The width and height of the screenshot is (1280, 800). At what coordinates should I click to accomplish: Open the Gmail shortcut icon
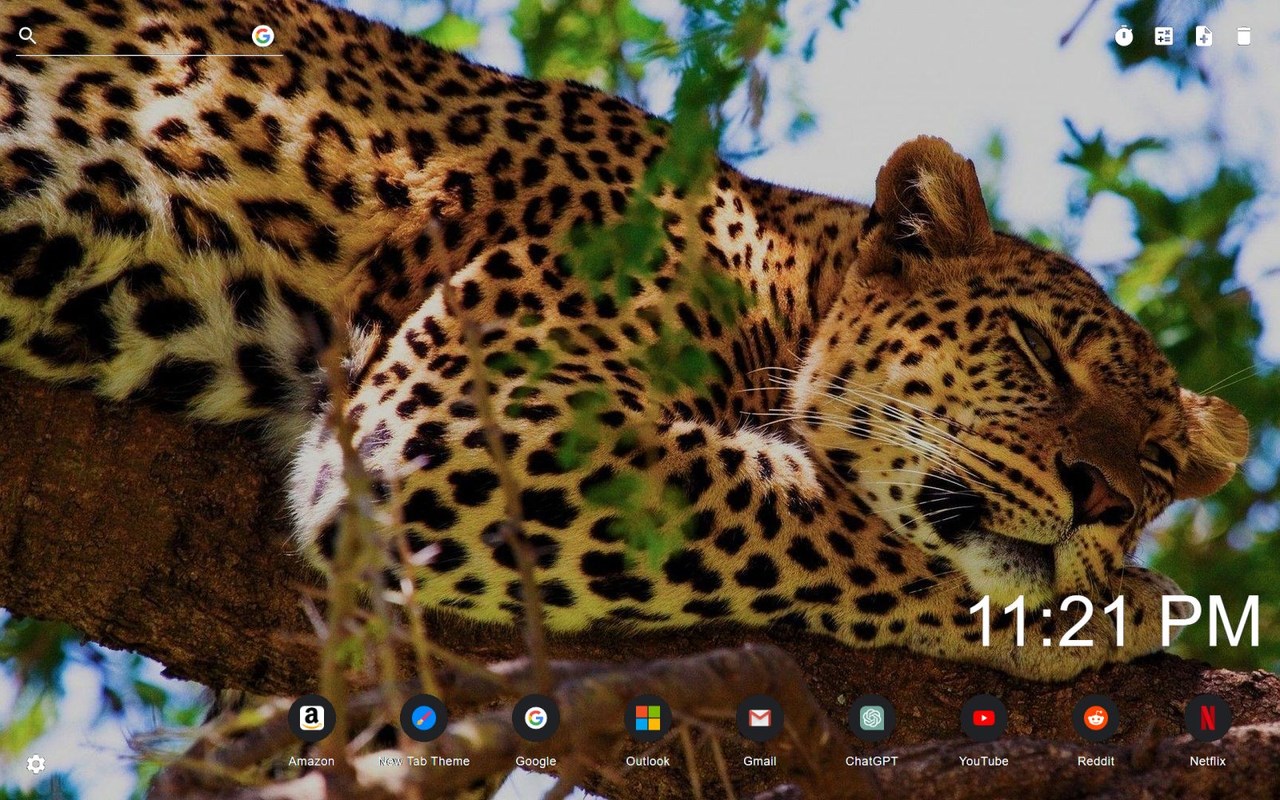(x=760, y=718)
